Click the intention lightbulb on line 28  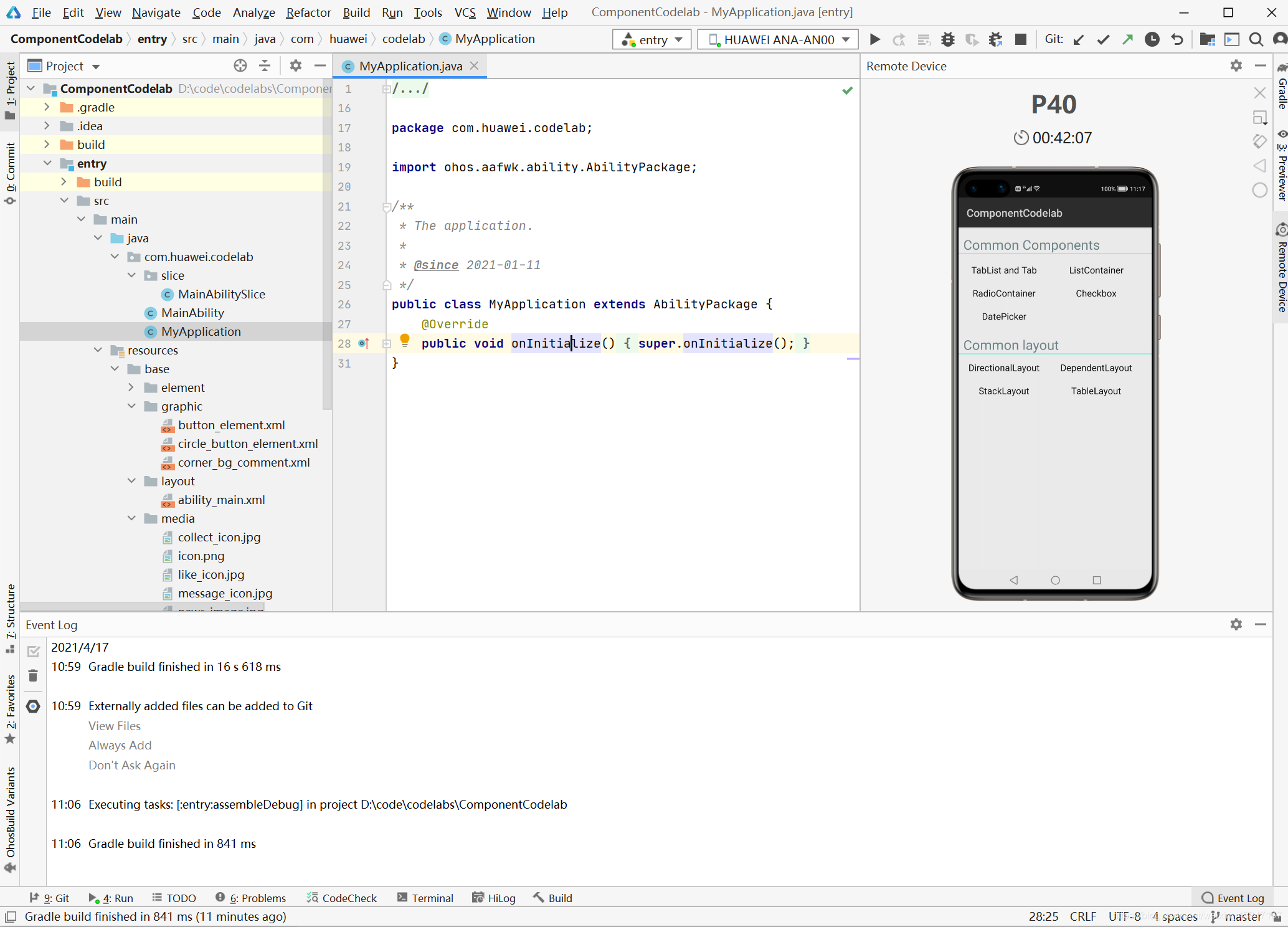click(405, 340)
